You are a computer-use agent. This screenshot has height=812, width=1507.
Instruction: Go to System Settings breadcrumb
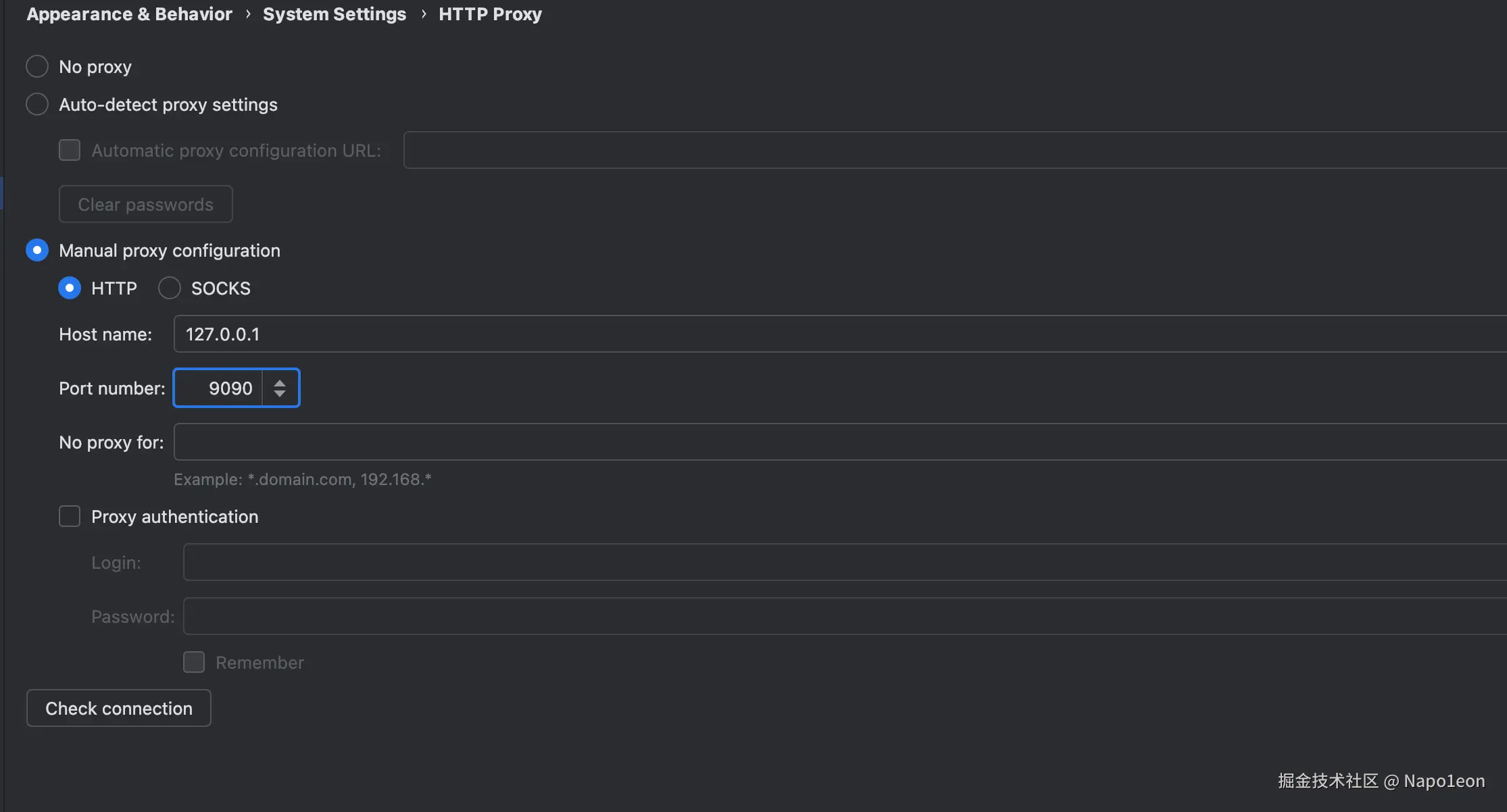point(335,14)
